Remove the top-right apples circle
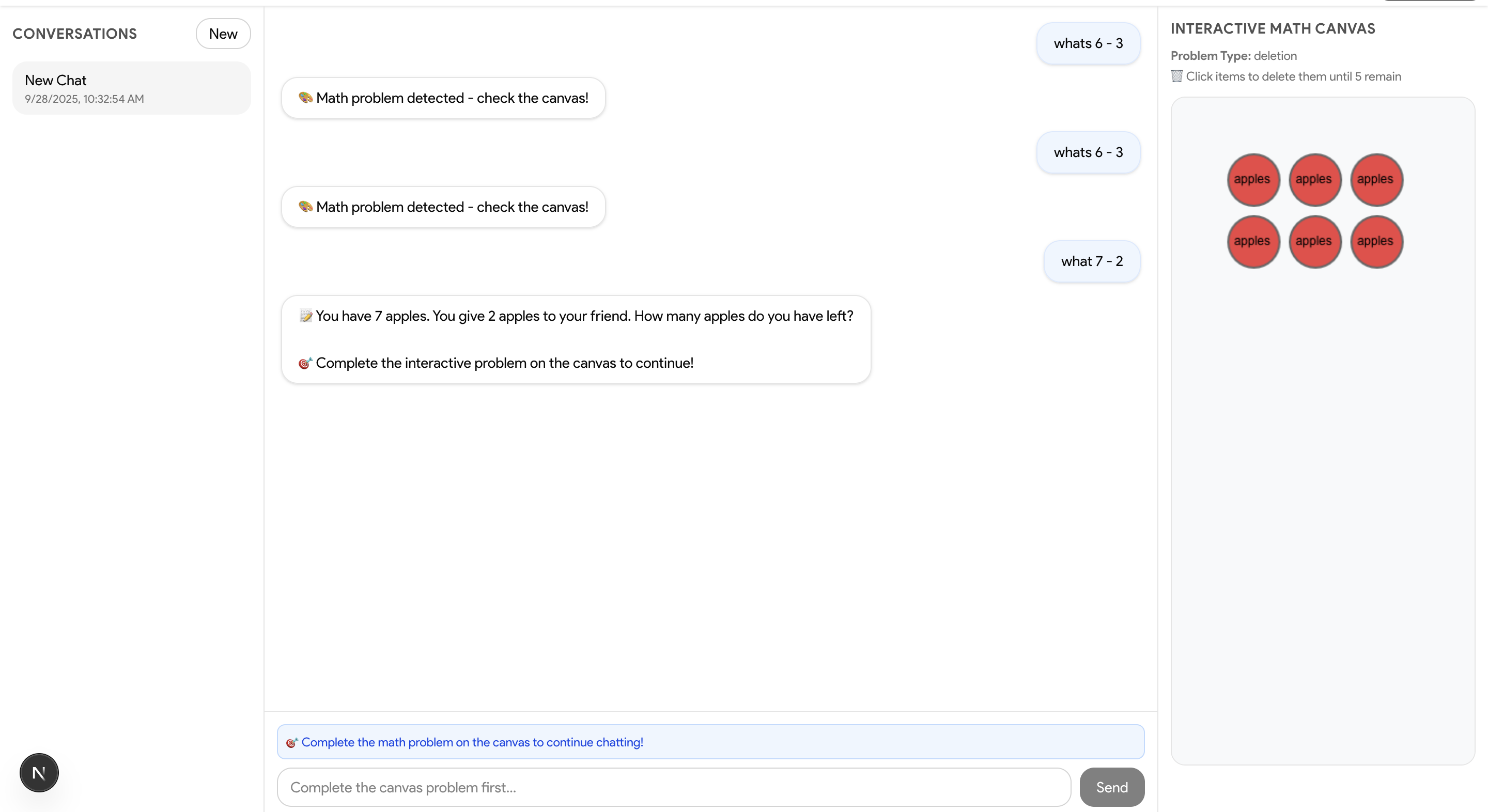 pyautogui.click(x=1376, y=180)
